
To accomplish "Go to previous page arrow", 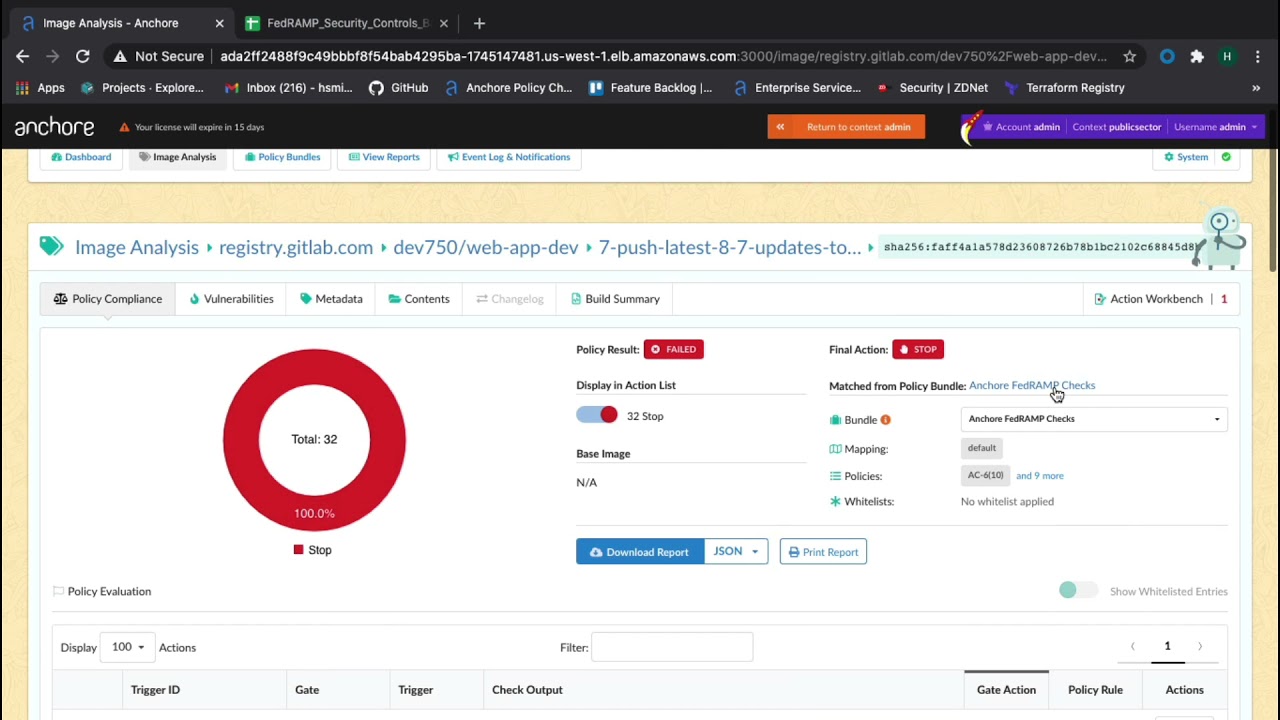I will click(1133, 647).
